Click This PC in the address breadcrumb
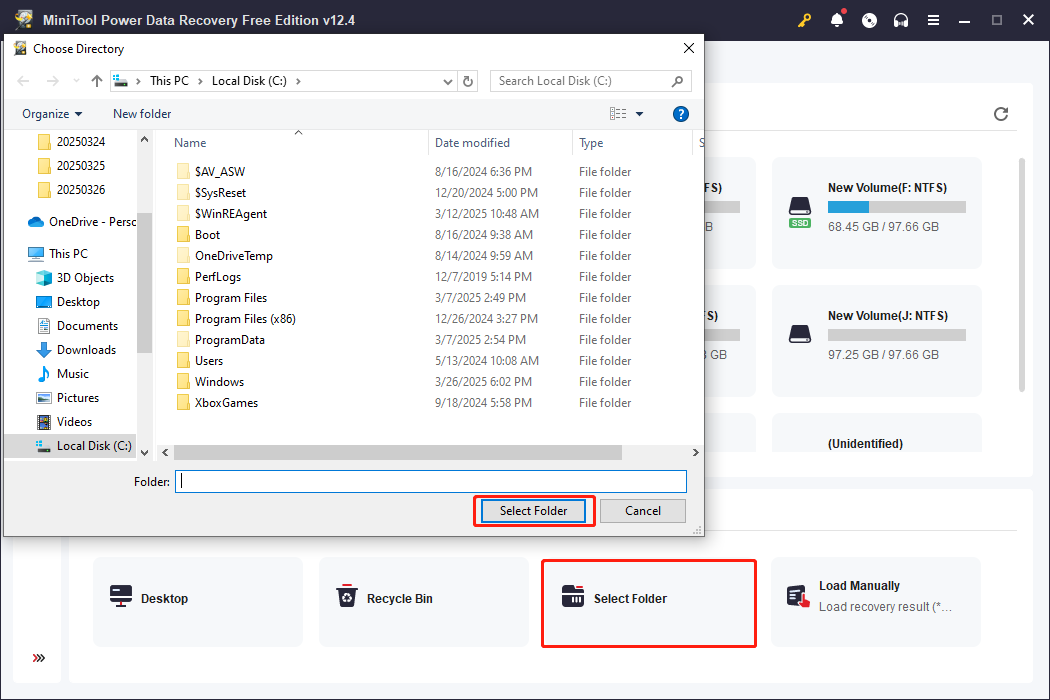This screenshot has width=1050, height=700. (169, 81)
